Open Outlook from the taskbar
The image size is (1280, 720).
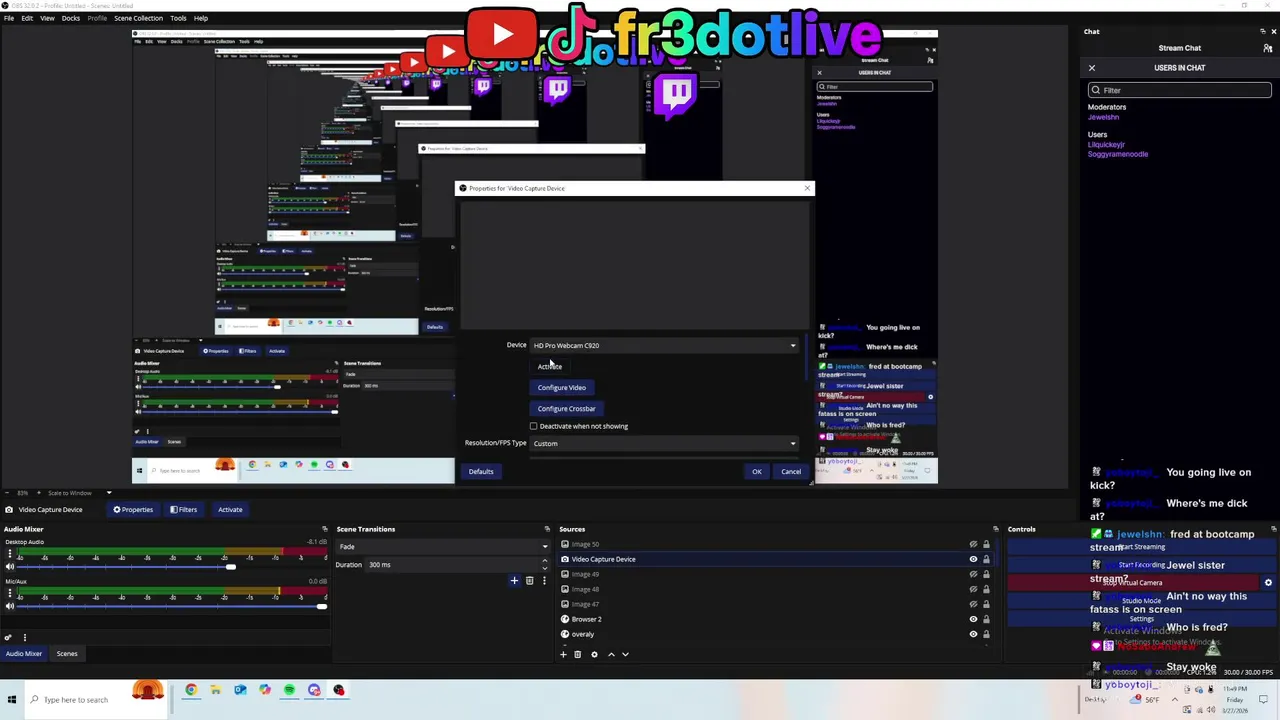[x=240, y=690]
